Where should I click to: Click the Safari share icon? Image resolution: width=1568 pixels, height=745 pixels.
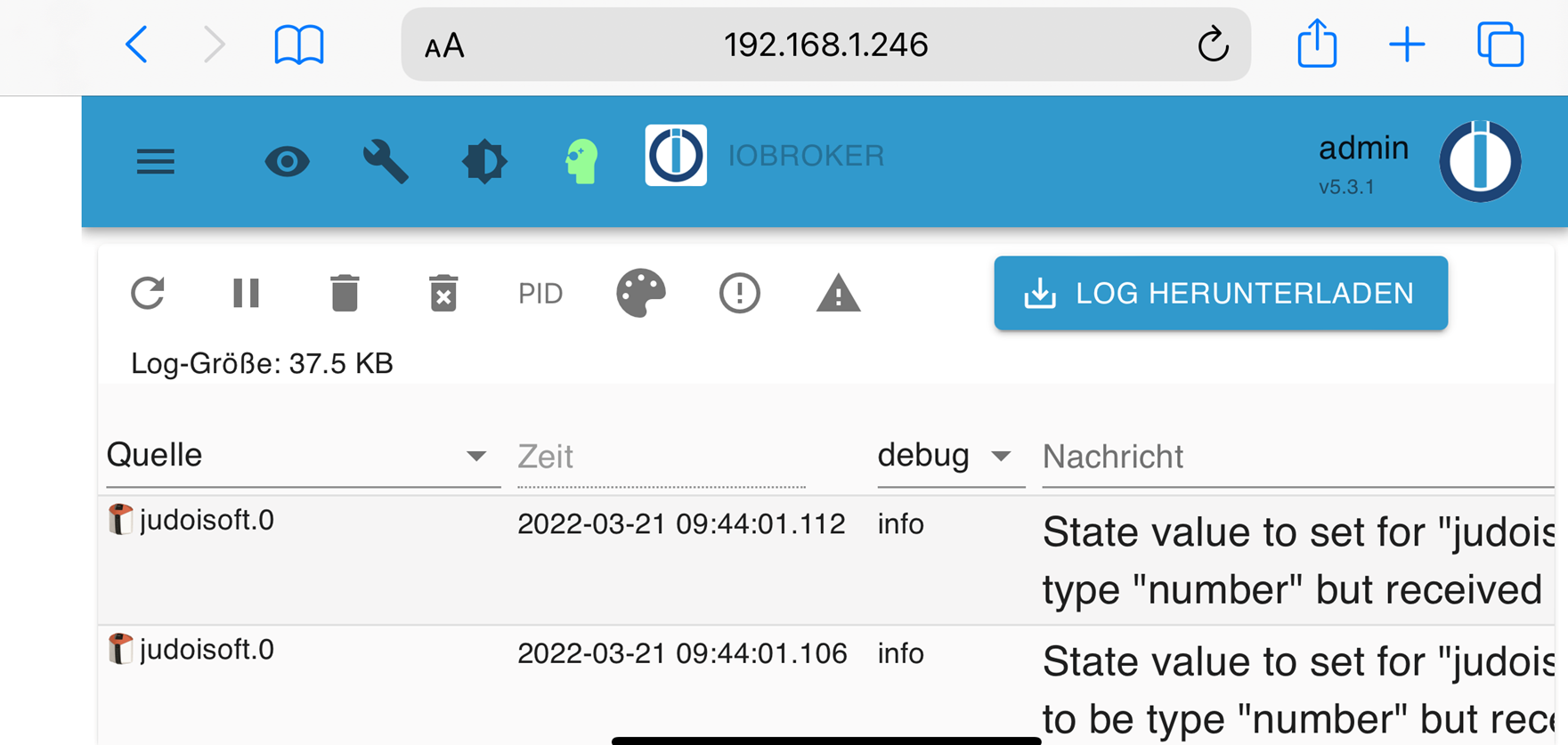pyautogui.click(x=1317, y=44)
